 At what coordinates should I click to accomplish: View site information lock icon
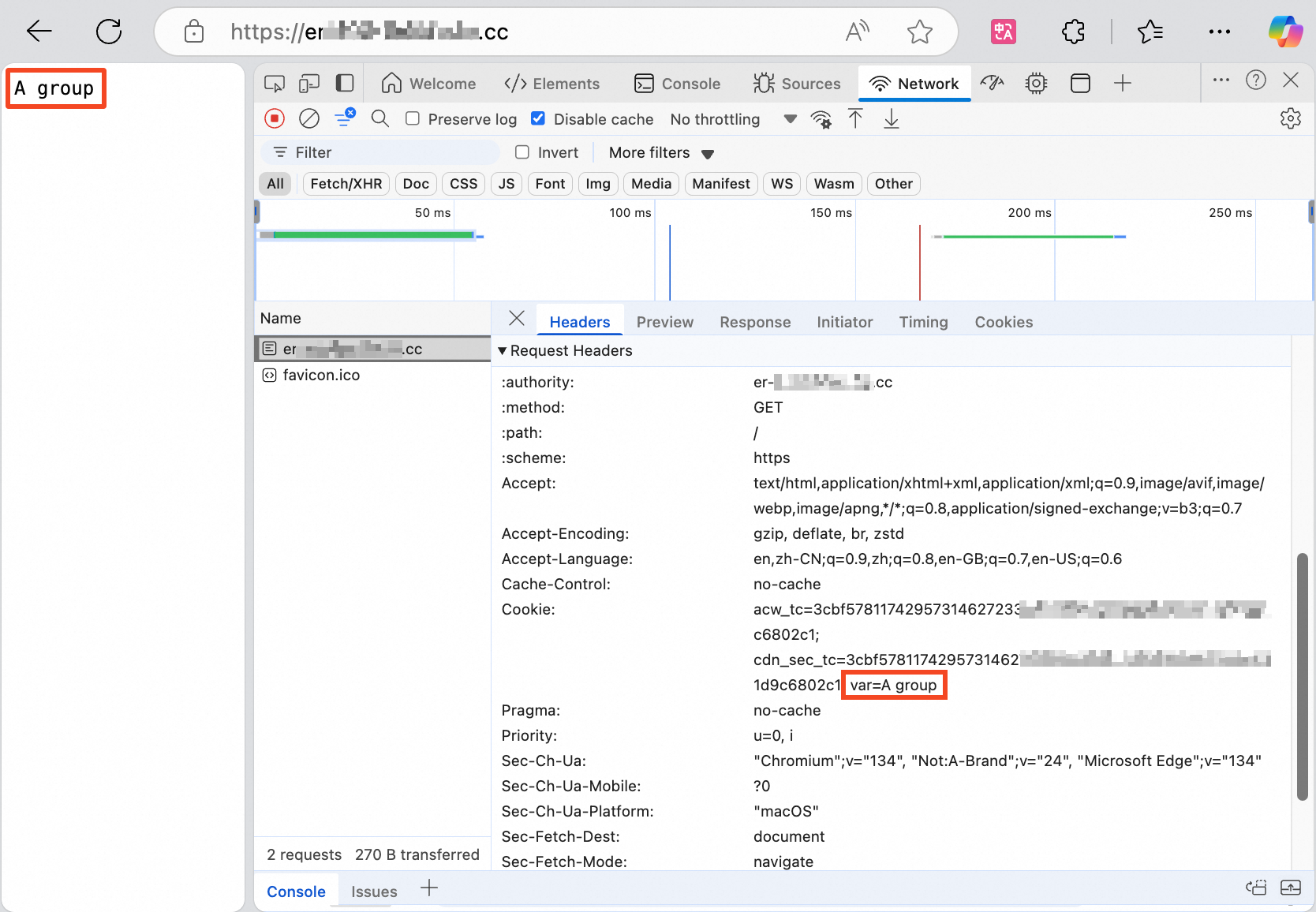tap(193, 32)
